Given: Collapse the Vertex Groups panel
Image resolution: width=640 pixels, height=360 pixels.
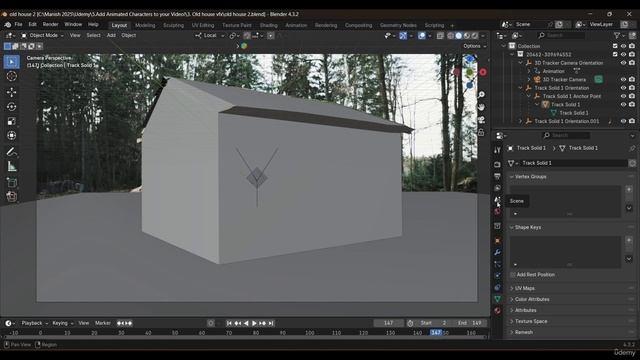Looking at the screenshot, I should point(530,177).
